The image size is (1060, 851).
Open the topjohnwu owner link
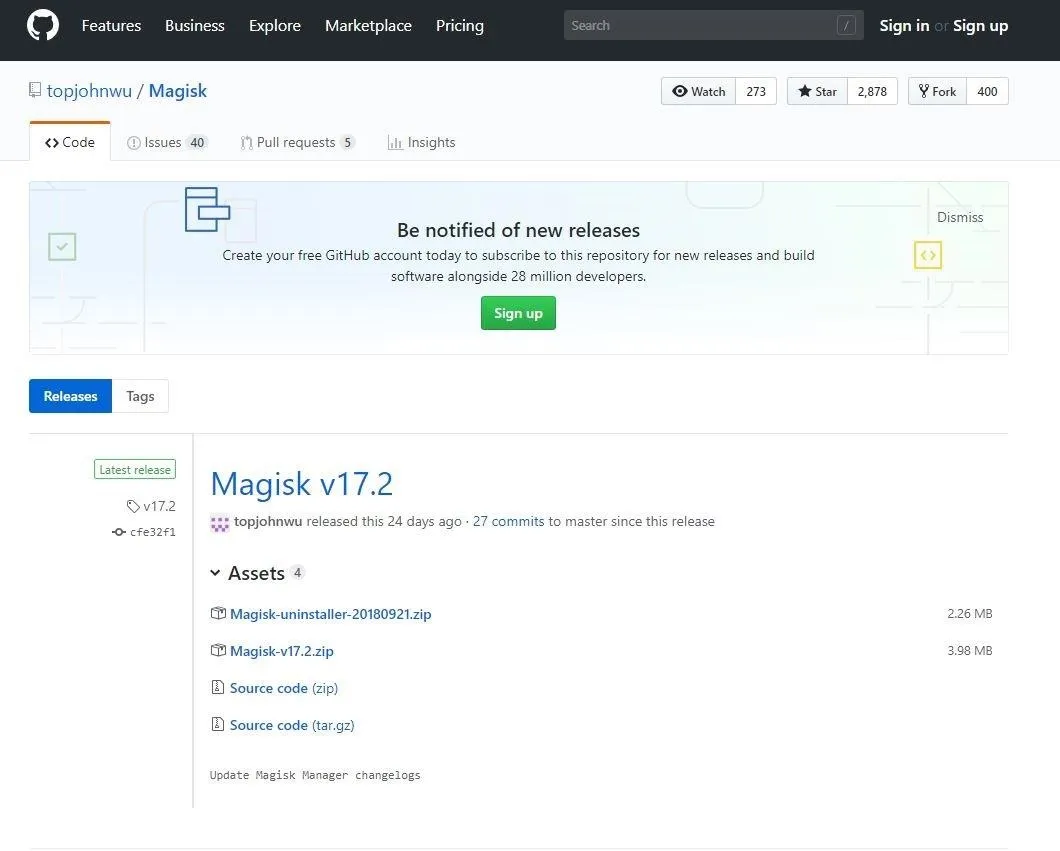point(89,91)
